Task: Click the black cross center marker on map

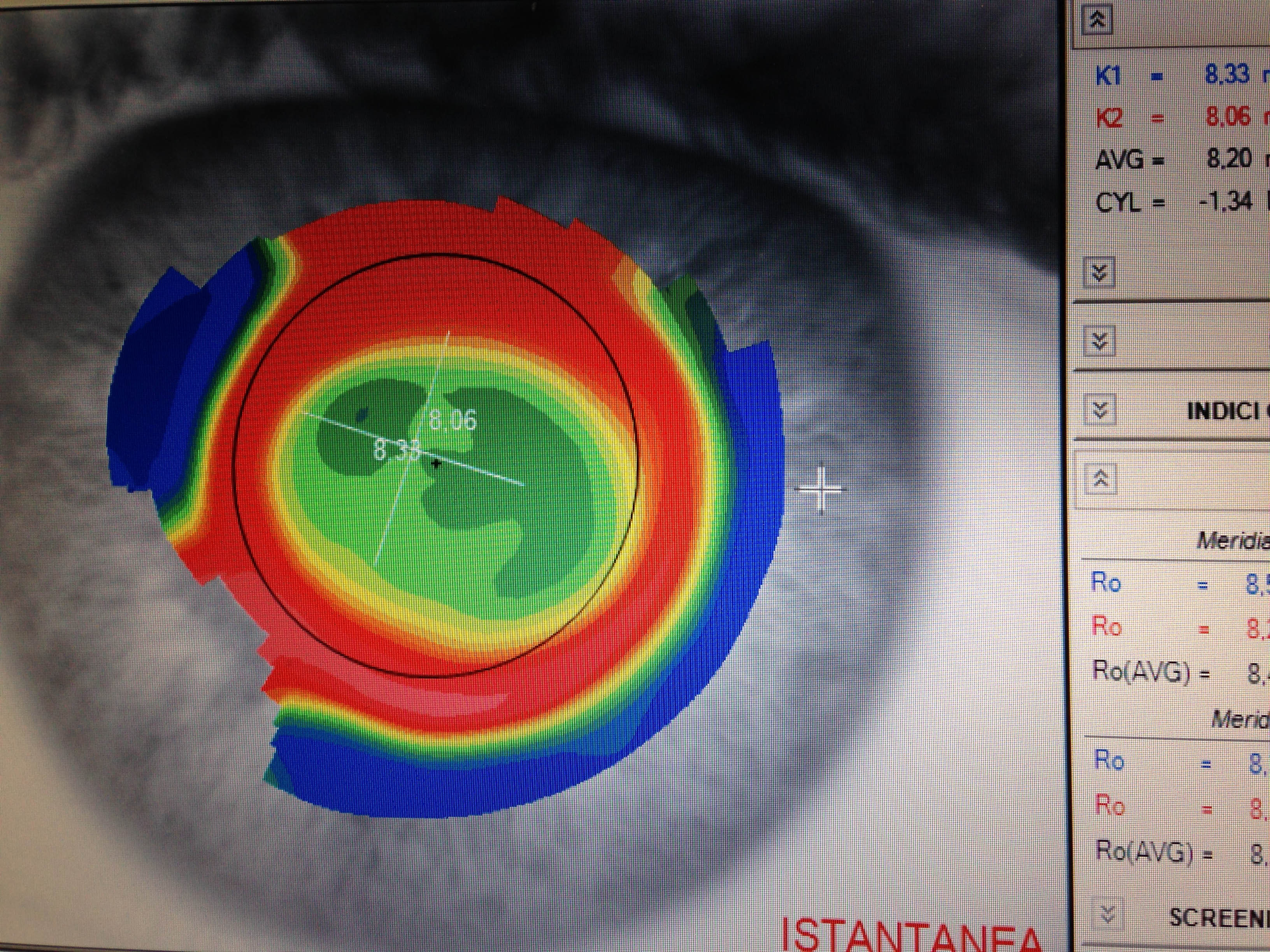Action: pyautogui.click(x=436, y=463)
